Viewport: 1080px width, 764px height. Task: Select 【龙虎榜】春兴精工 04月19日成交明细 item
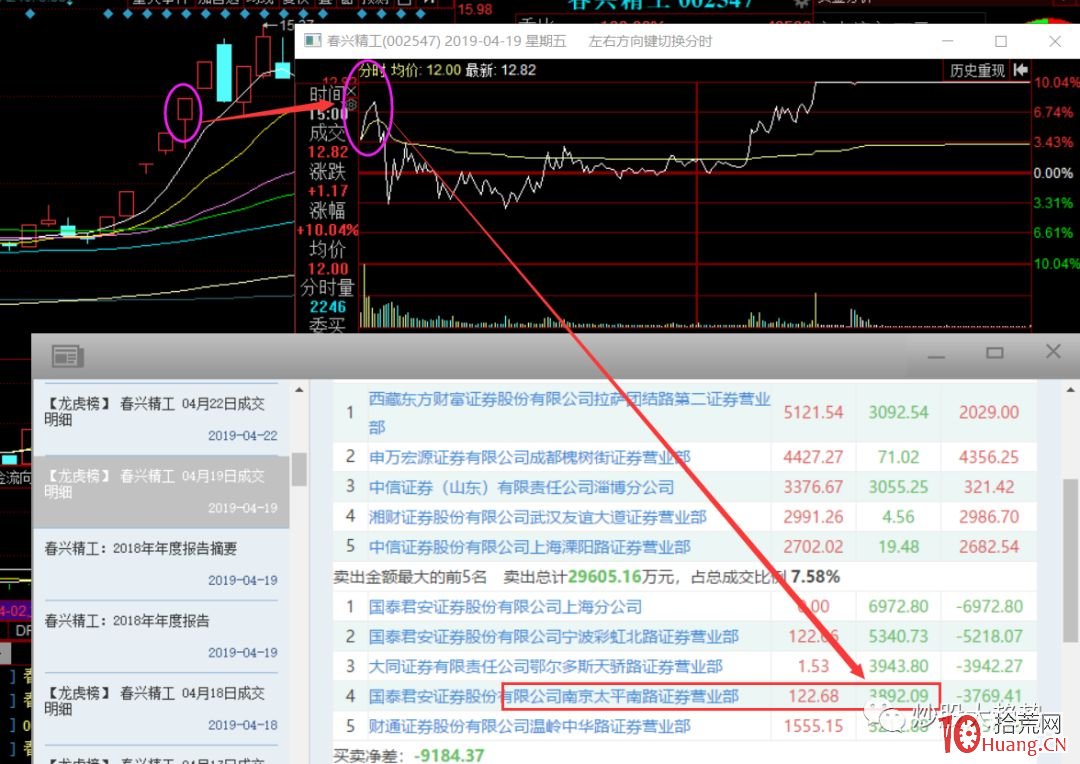tap(161, 491)
